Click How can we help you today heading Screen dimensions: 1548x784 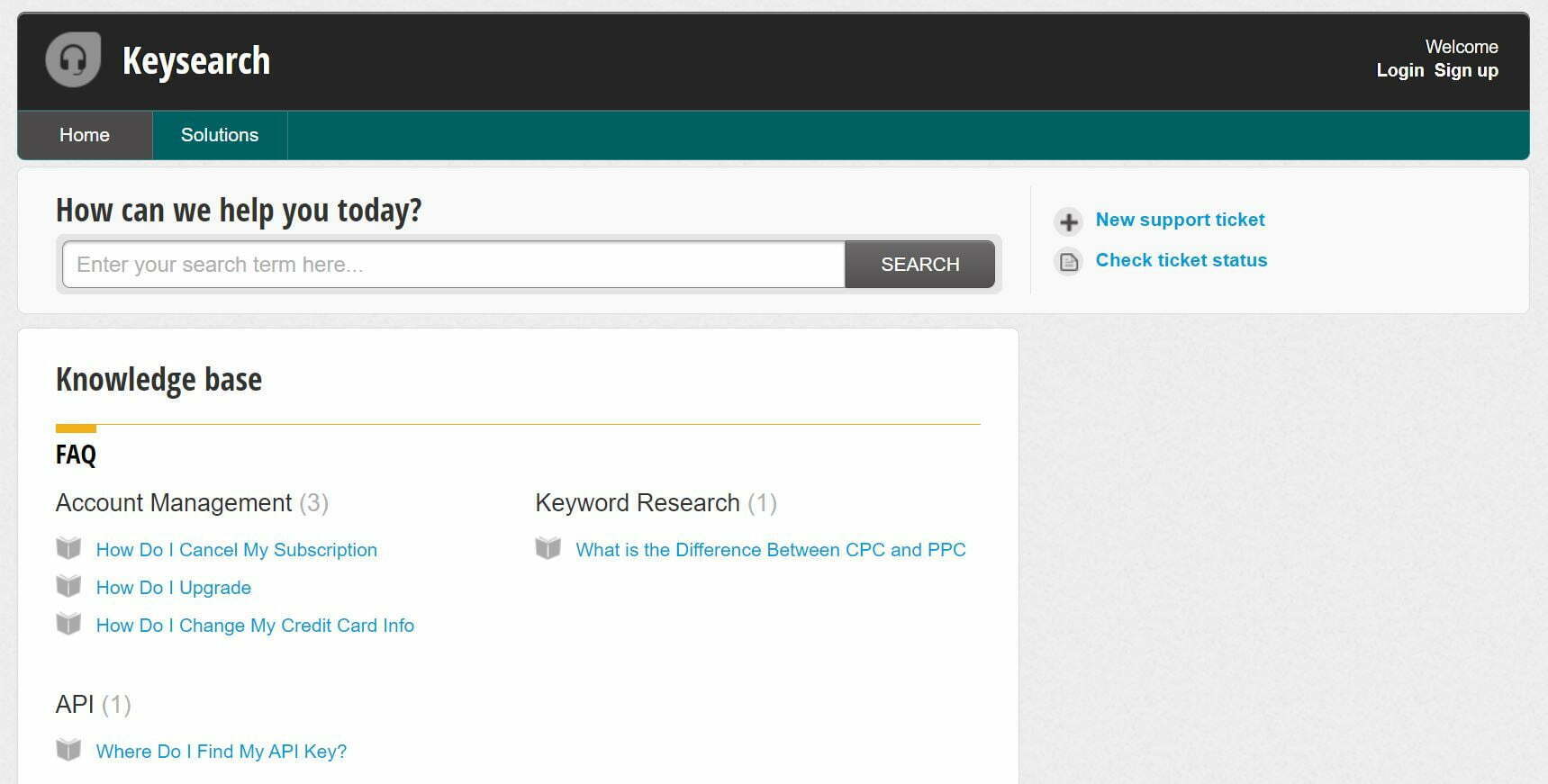(x=239, y=210)
